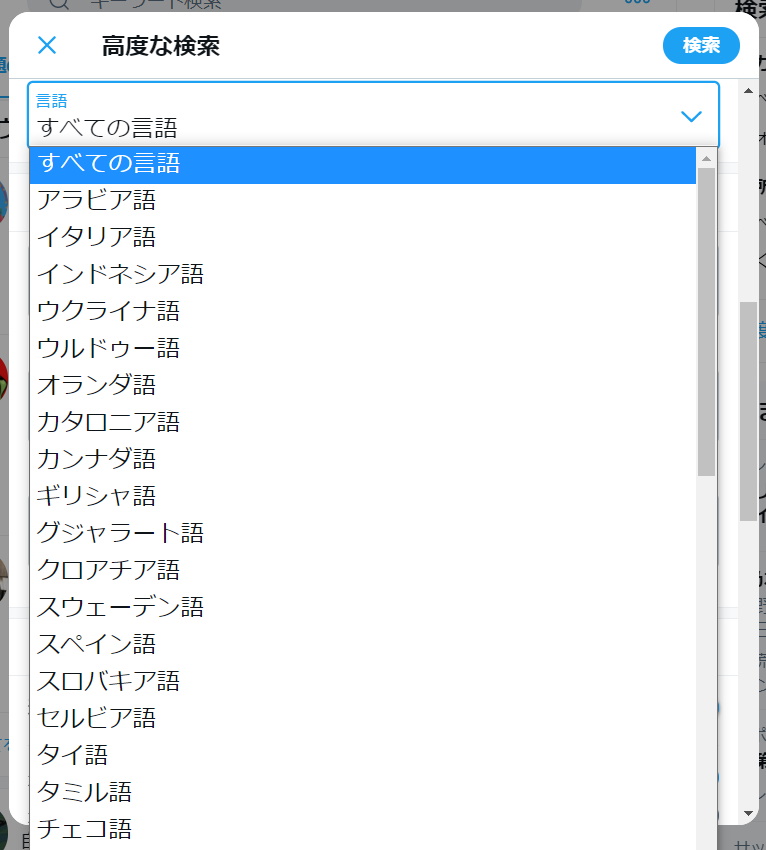Click the language list scroll-up arrow
The height and width of the screenshot is (850, 766).
(706, 158)
